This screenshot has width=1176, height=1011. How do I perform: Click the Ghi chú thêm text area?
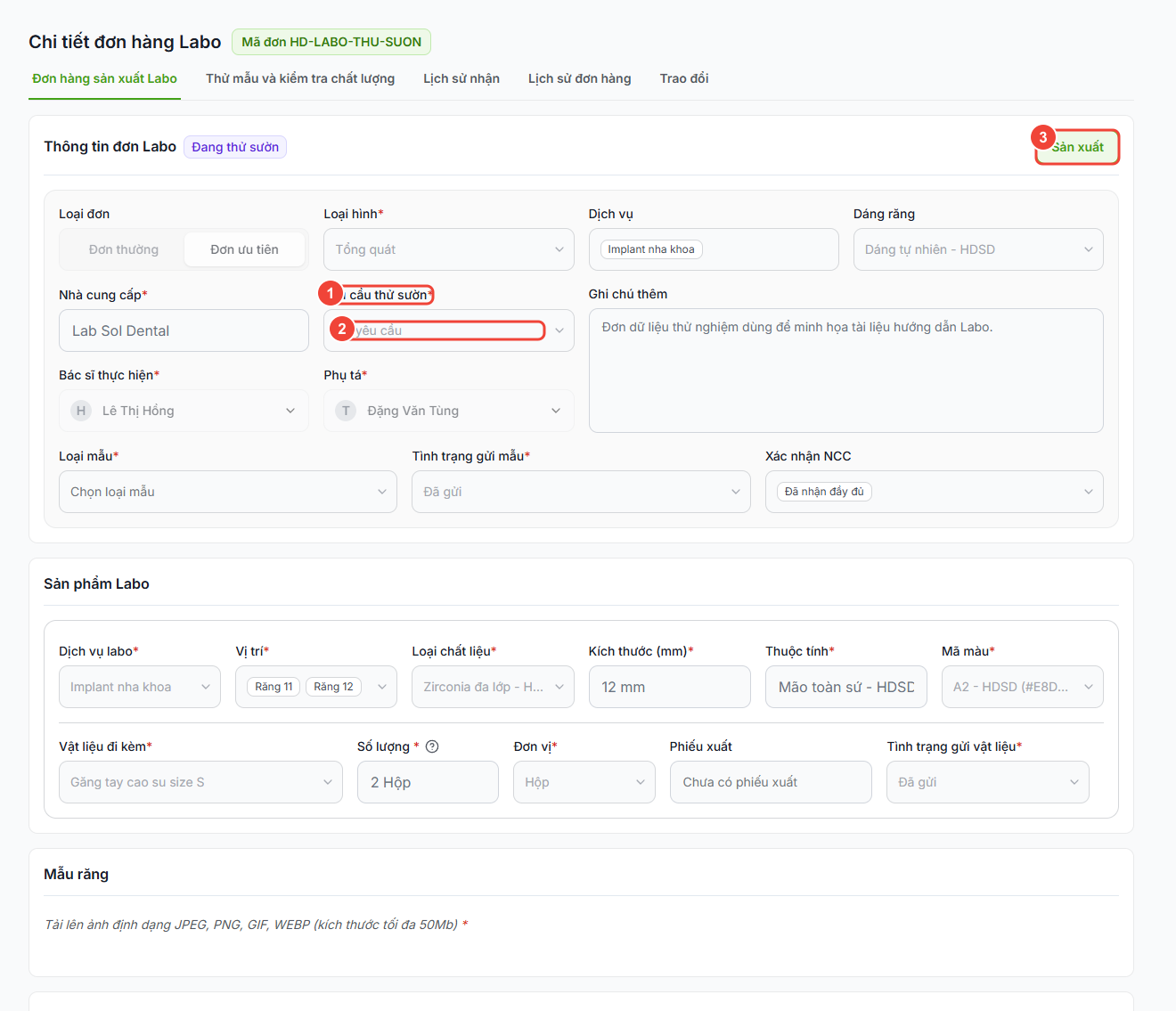tap(846, 371)
